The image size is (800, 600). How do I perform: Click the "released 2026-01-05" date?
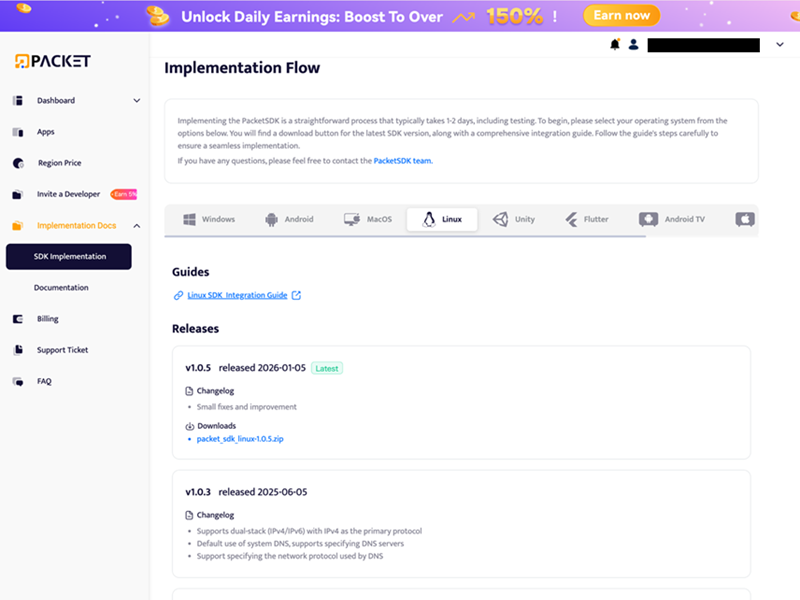coord(262,368)
